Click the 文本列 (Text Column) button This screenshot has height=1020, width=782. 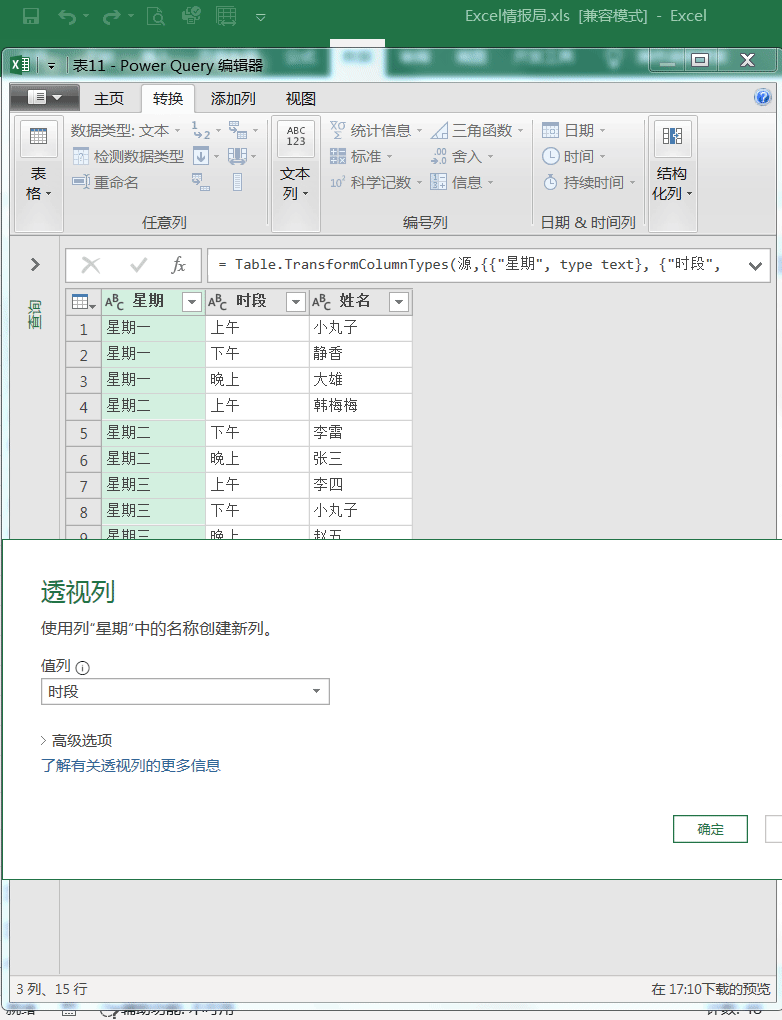[295, 165]
